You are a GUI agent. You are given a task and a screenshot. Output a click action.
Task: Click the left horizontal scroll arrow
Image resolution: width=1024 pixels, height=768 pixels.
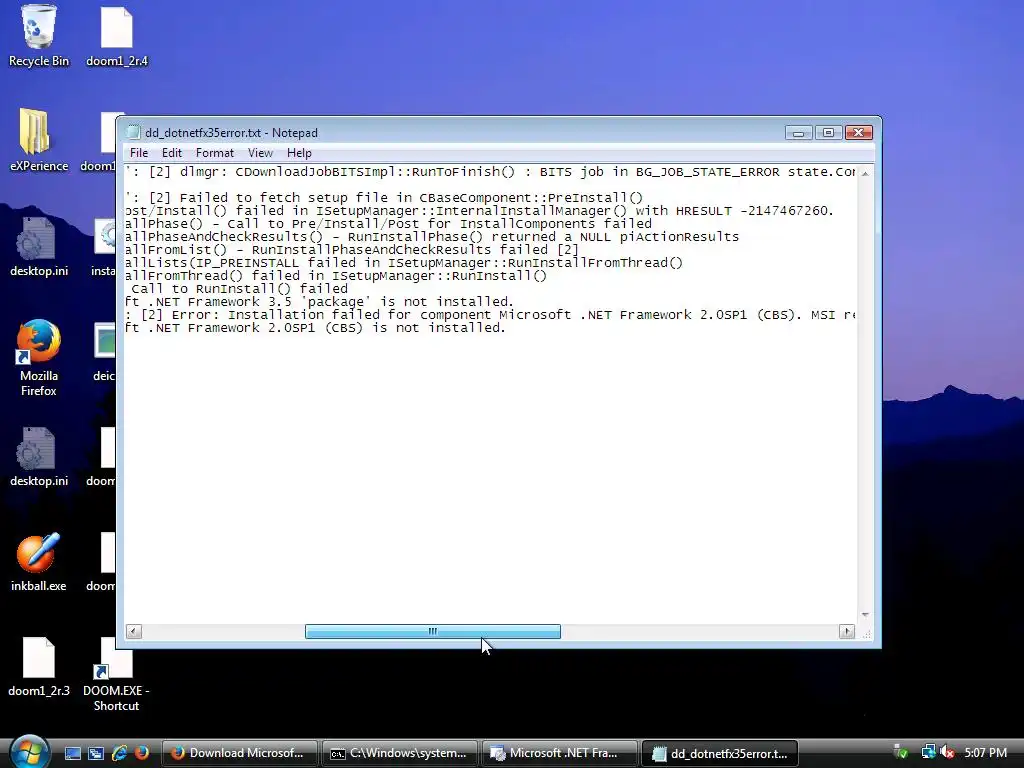click(x=133, y=632)
